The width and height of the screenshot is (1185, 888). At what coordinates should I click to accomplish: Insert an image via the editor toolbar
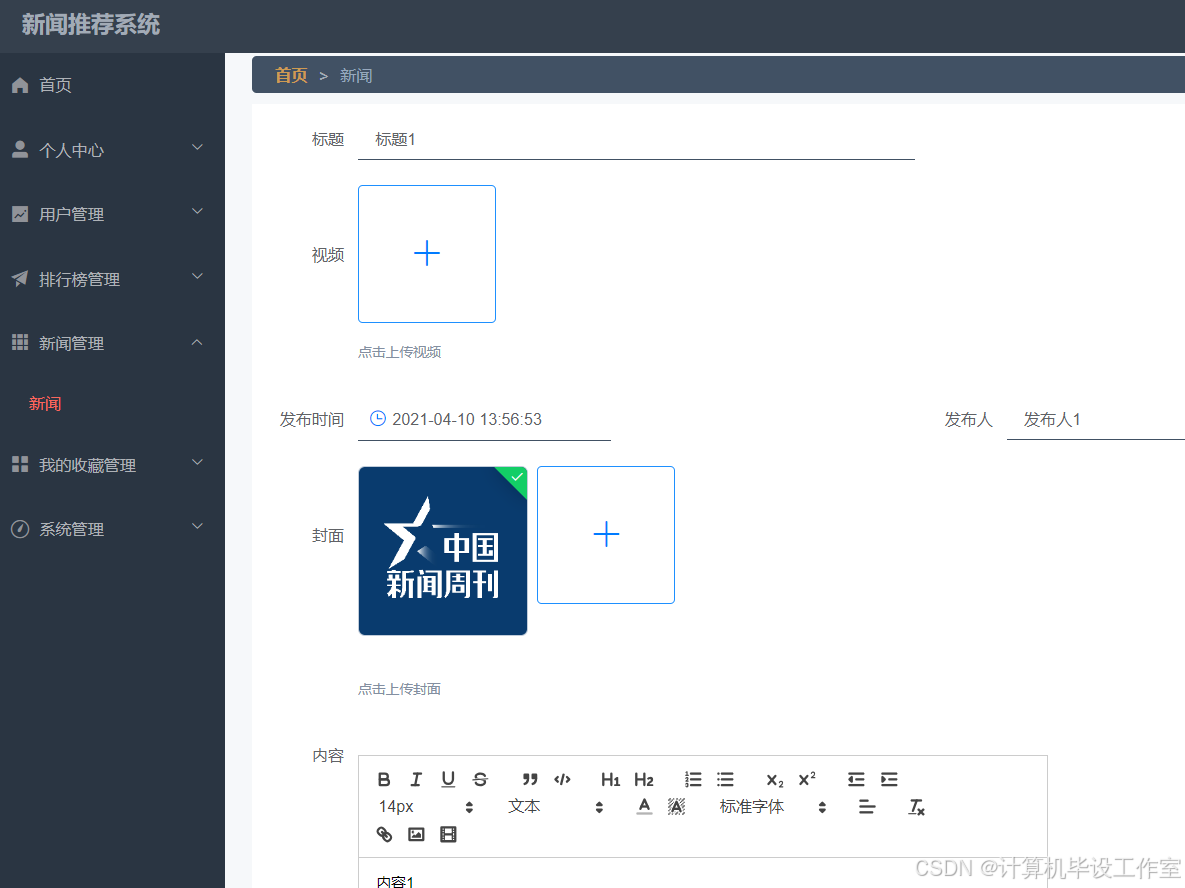pos(416,833)
